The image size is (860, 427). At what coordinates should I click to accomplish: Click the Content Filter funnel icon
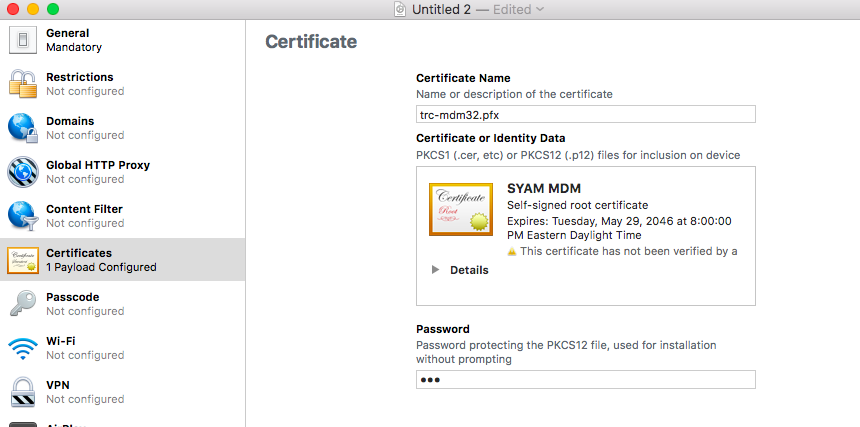[x=23, y=216]
